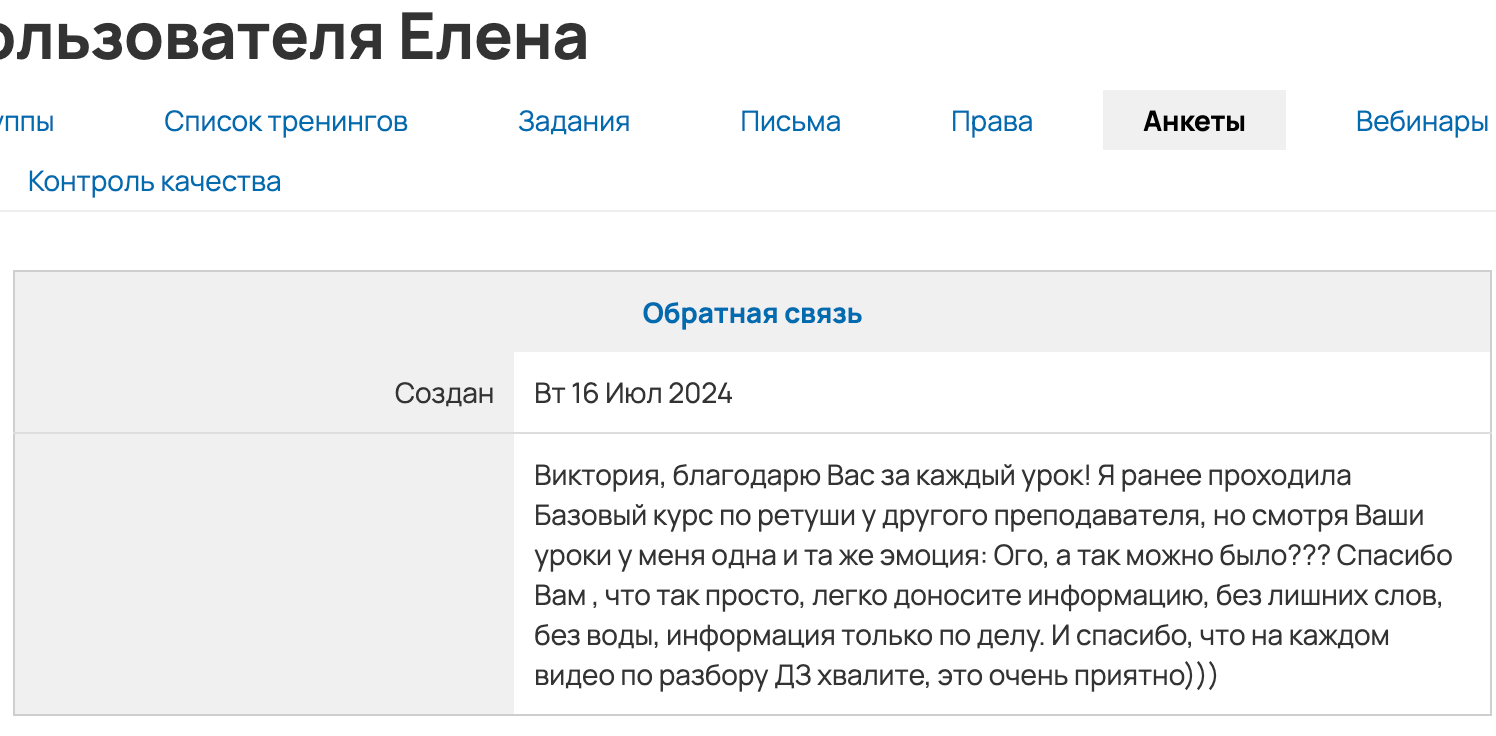The image size is (1496, 736).
Task: Open the Контроль качества section
Action: pos(154,181)
